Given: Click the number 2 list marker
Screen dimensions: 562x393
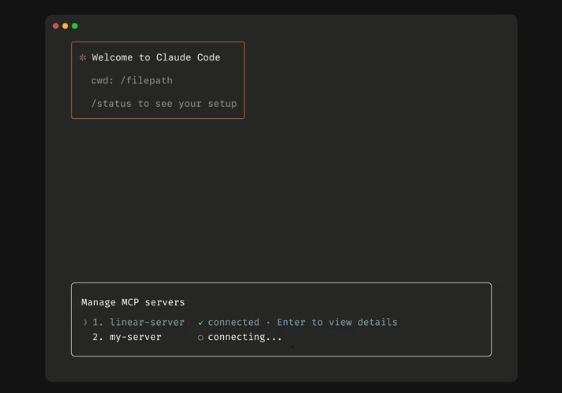Looking at the screenshot, I should click(97, 337).
